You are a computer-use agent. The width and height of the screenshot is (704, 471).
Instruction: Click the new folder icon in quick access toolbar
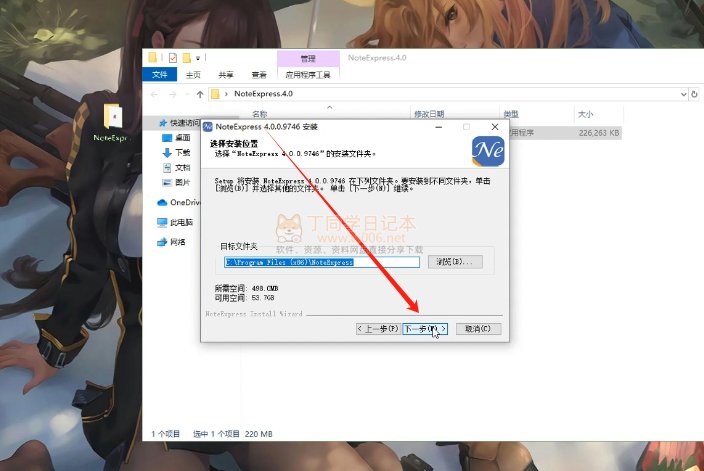(x=186, y=58)
